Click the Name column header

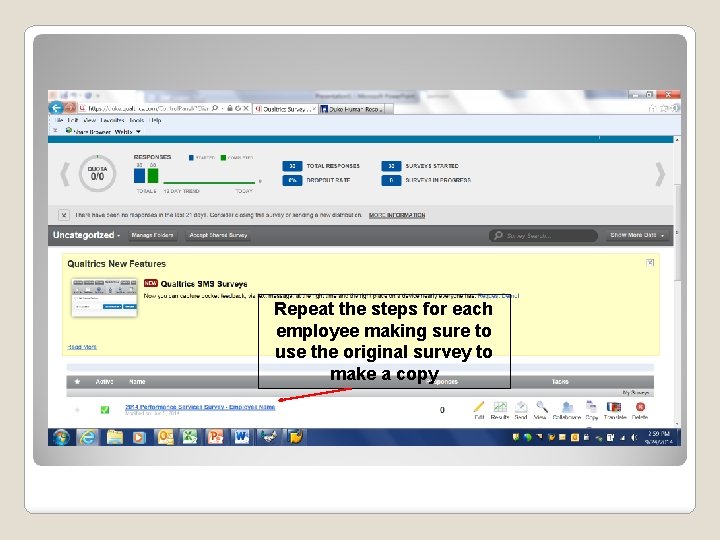[137, 382]
